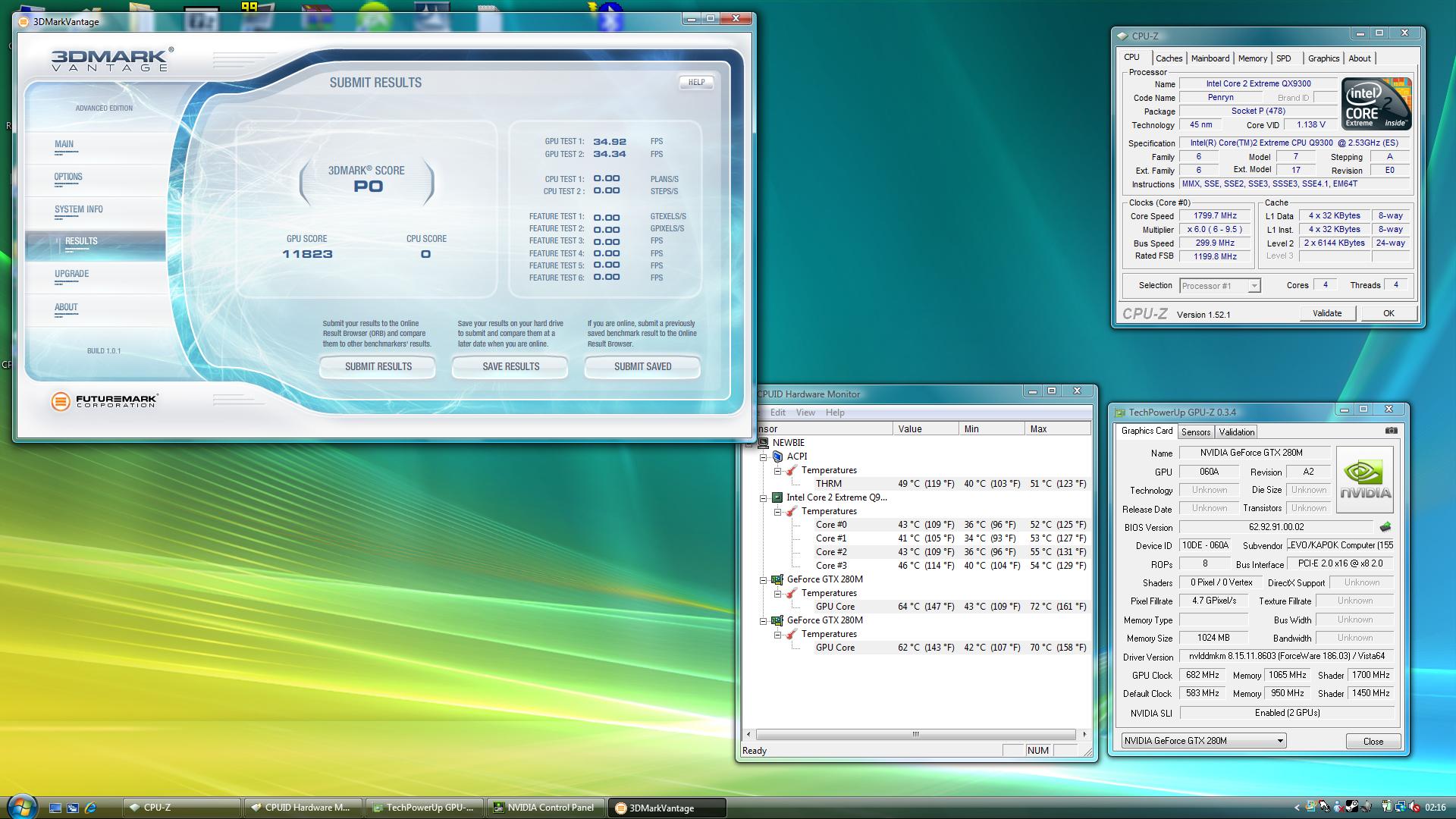The width and height of the screenshot is (1456, 819).
Task: Click the Value column header in Hardware Monitor
Action: [925, 429]
